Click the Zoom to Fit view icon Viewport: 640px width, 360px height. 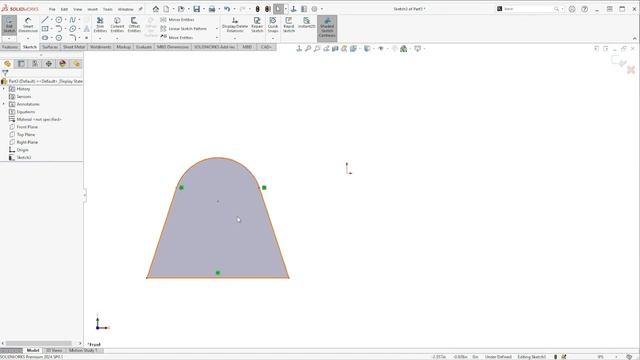(308, 49)
